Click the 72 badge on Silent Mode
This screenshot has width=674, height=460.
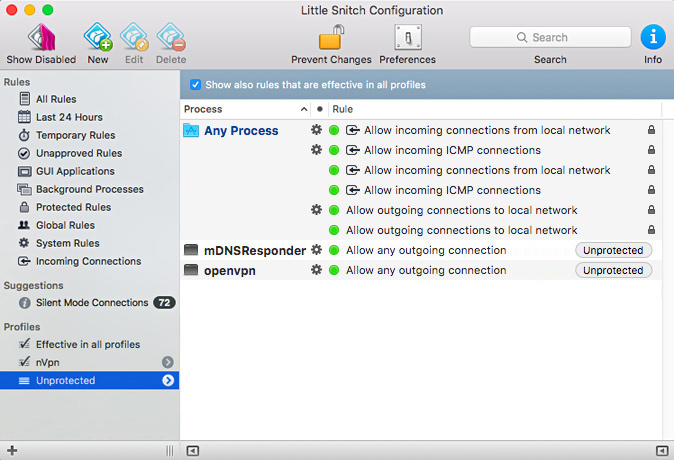tap(164, 303)
